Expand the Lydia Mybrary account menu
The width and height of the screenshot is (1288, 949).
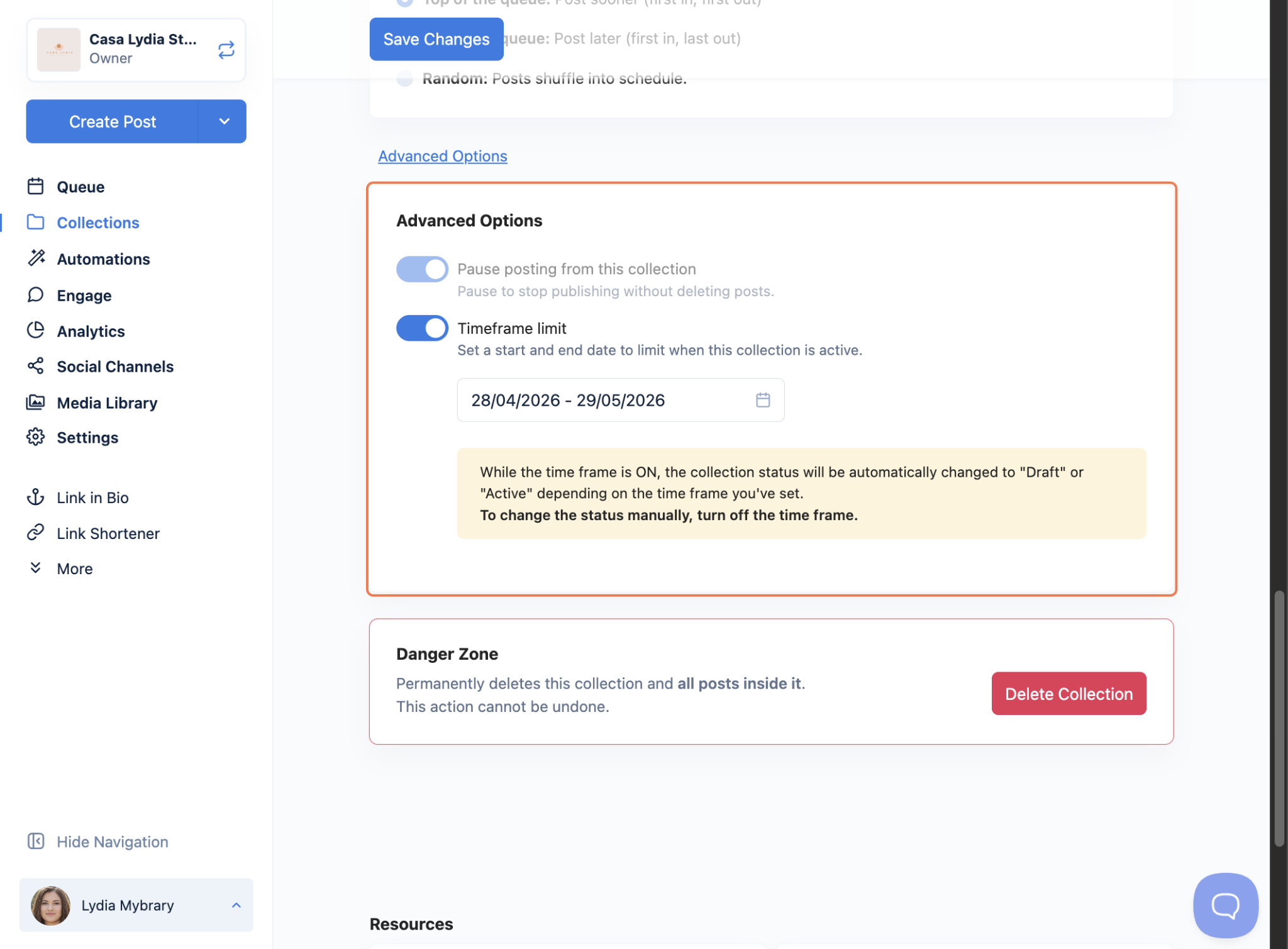coord(236,905)
